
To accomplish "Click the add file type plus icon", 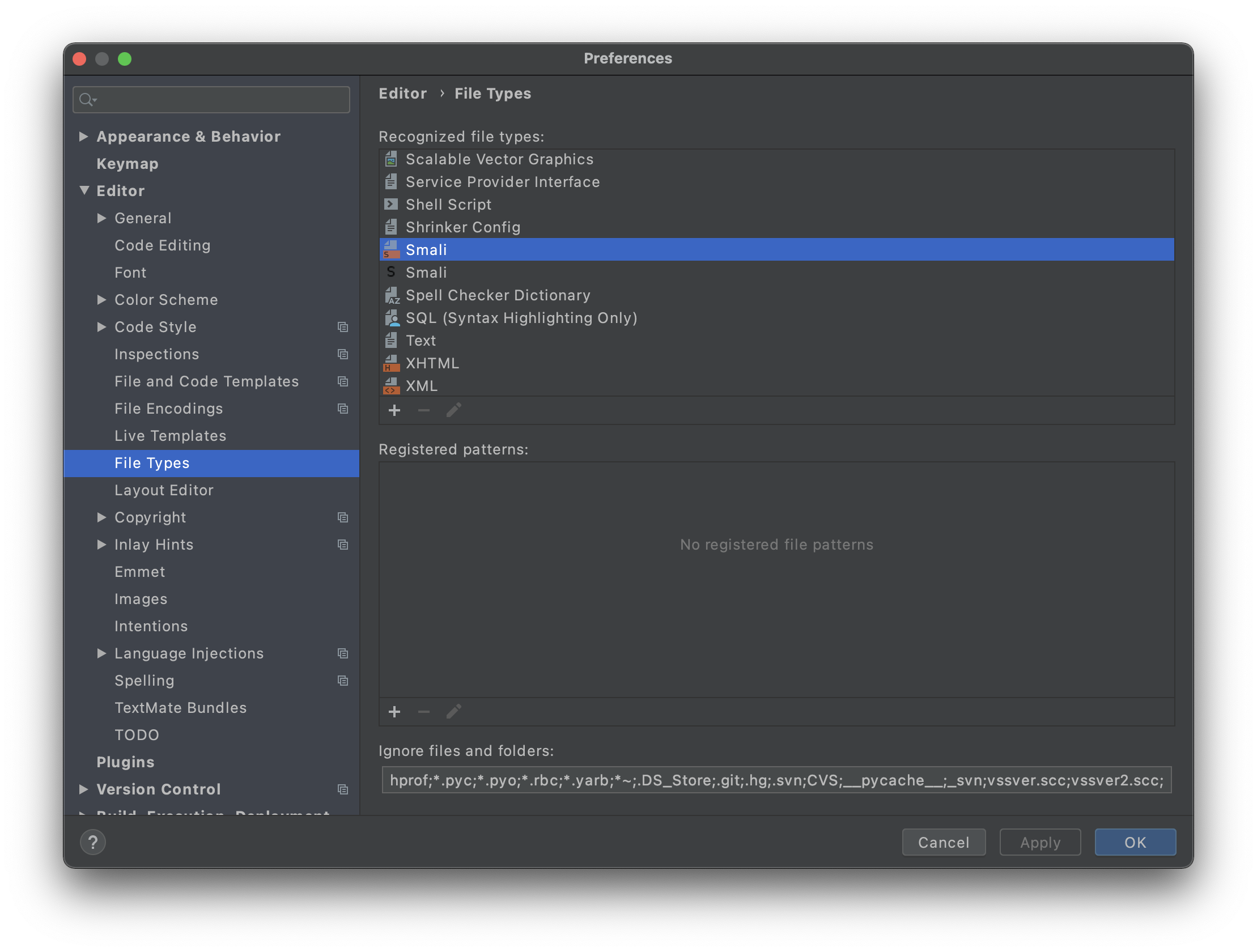I will coord(394,410).
